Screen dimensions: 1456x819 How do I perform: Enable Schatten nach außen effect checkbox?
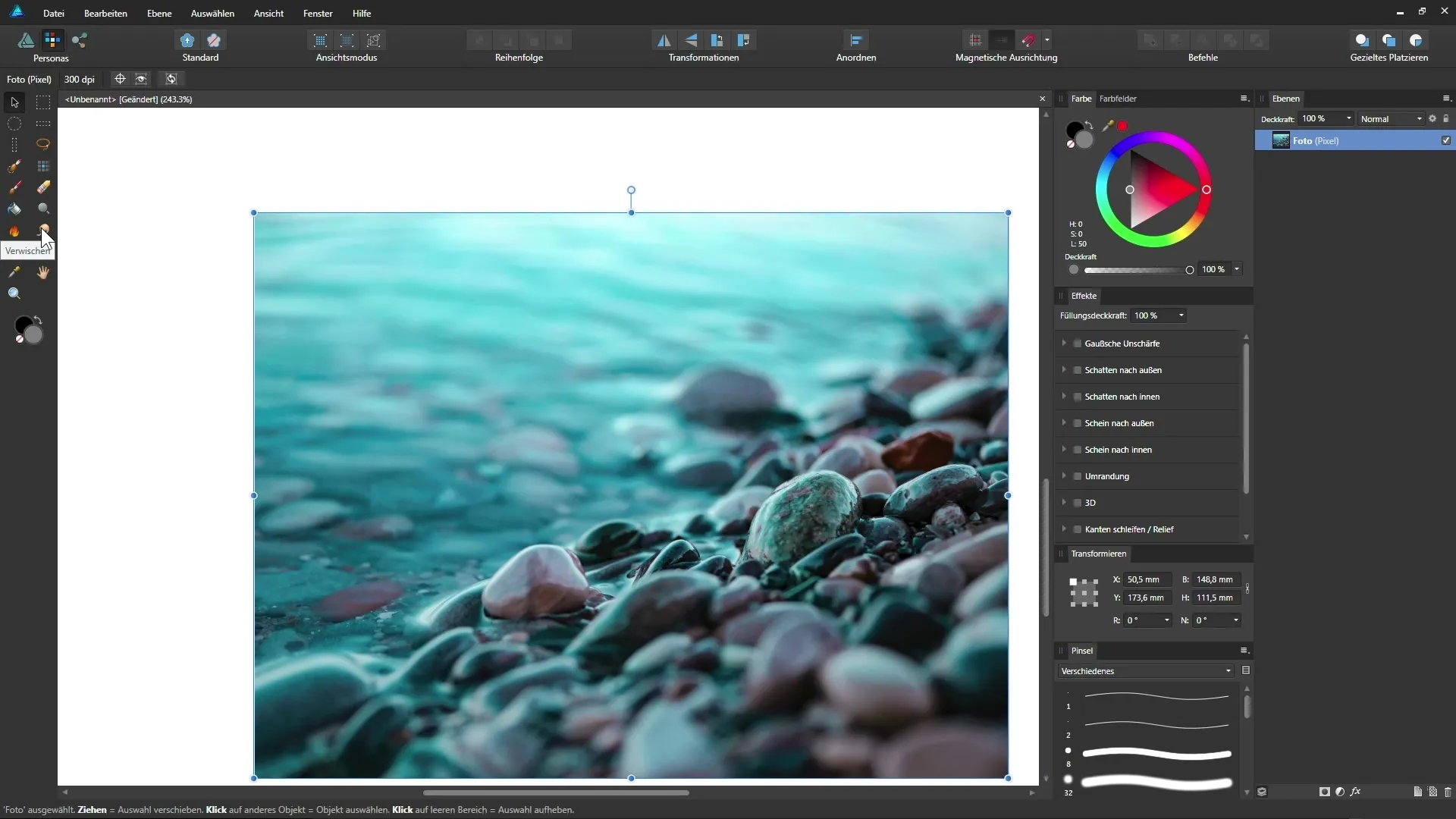click(1078, 370)
